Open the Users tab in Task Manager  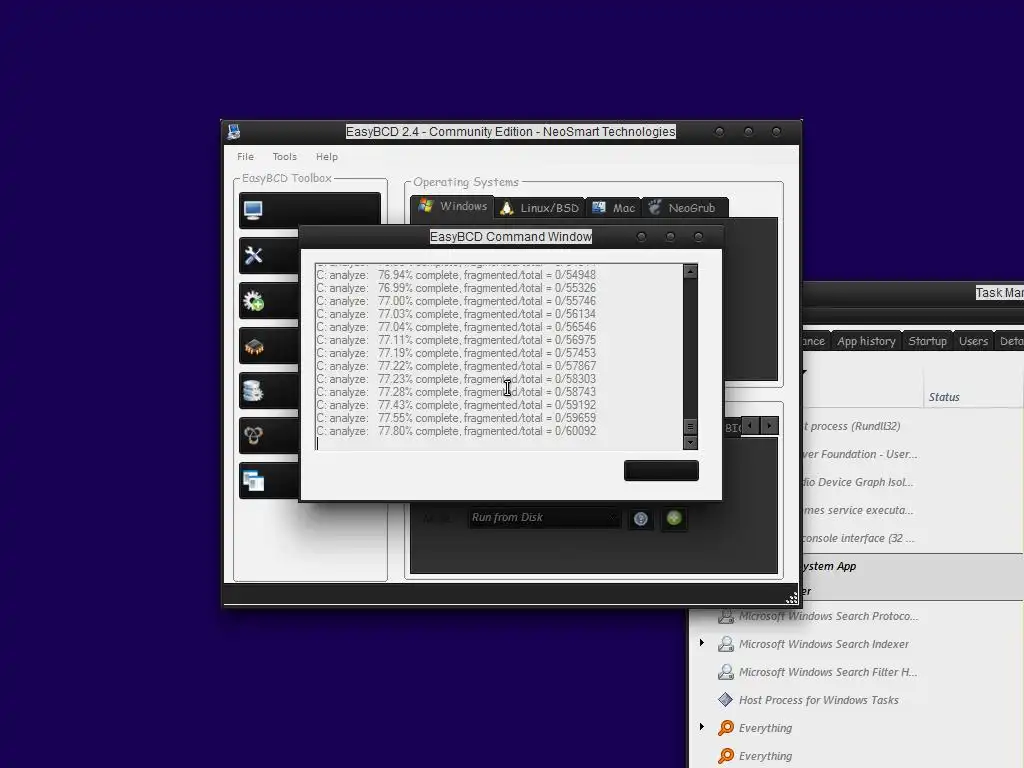(x=973, y=342)
